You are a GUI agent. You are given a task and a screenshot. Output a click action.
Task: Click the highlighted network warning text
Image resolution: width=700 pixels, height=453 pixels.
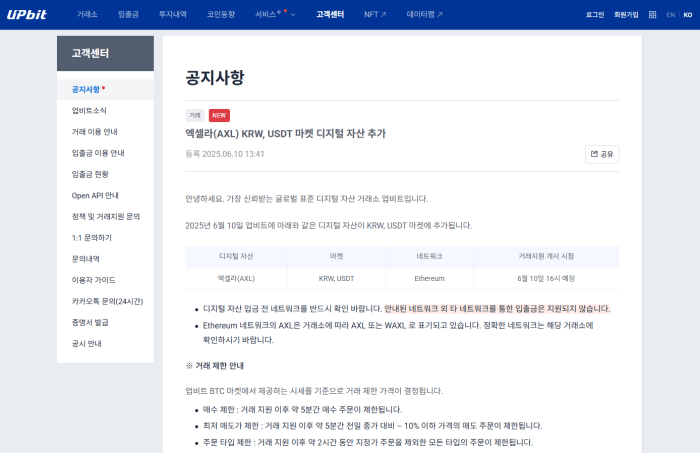click(497, 308)
